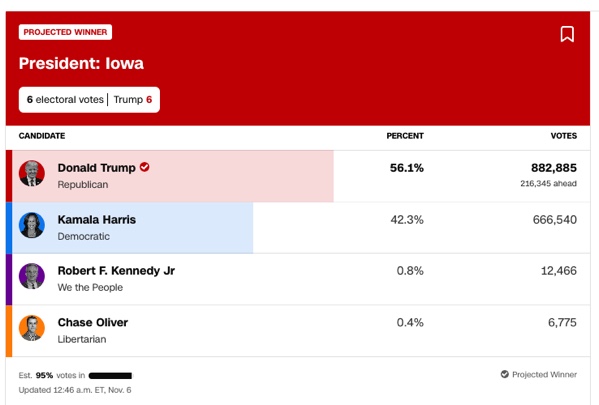Image resolution: width=599 pixels, height=405 pixels.
Task: Click the PERCENT column header
Action: [405, 136]
